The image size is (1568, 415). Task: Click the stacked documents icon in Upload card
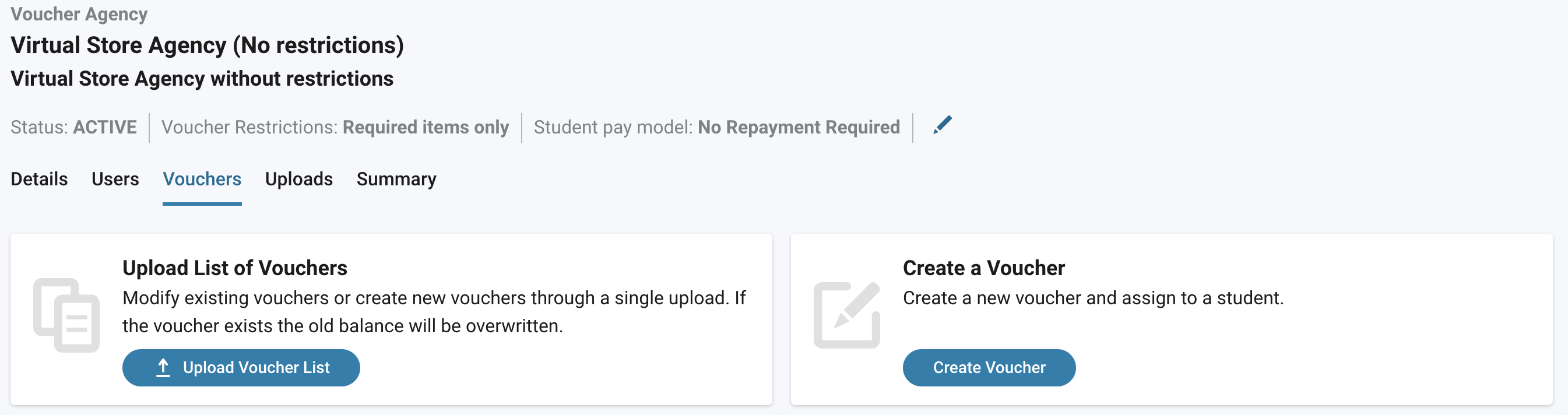coord(66,315)
